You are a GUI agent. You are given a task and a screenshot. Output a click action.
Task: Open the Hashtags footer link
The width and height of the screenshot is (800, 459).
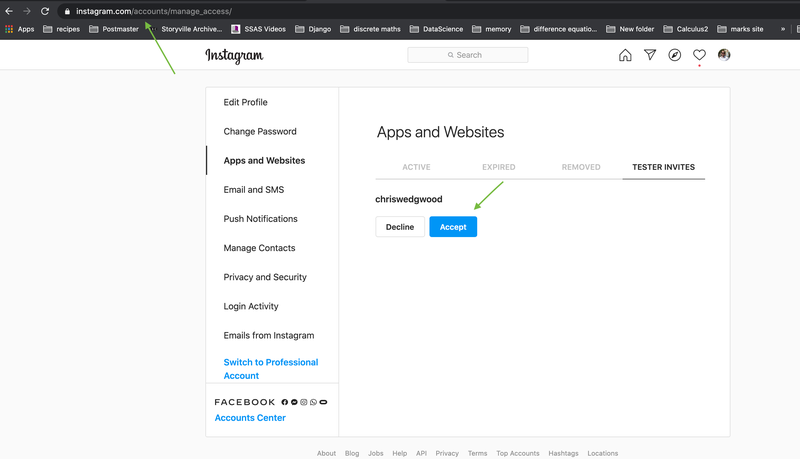point(563,453)
